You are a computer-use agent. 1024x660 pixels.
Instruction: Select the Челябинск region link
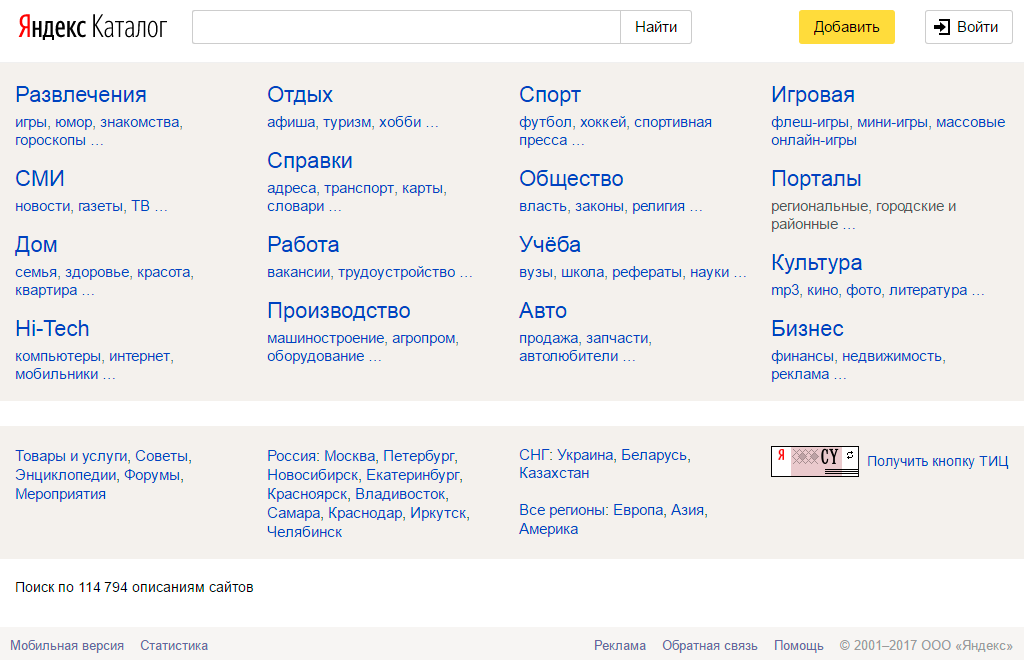coord(304,532)
